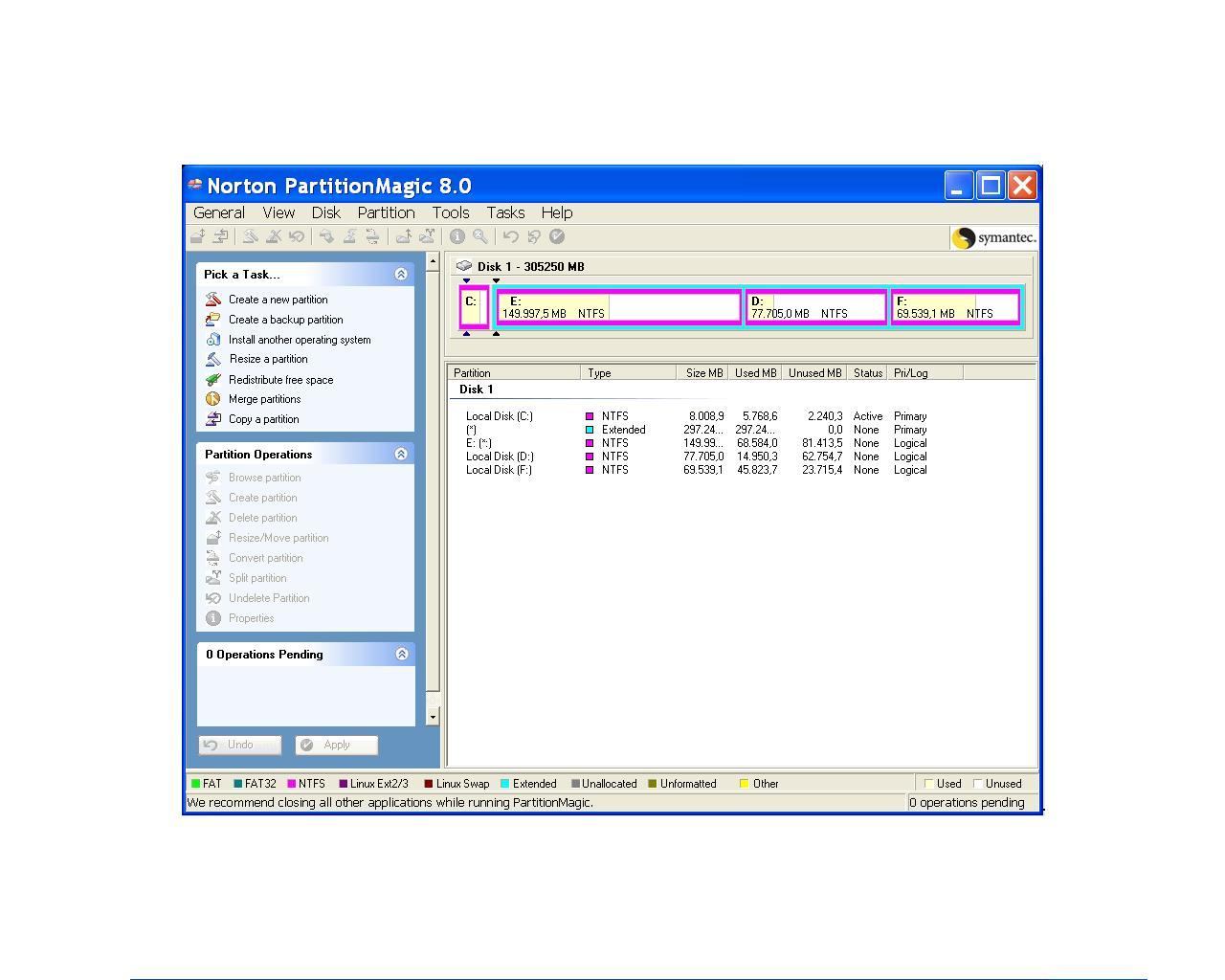Sort by the Type column header

(x=629, y=372)
